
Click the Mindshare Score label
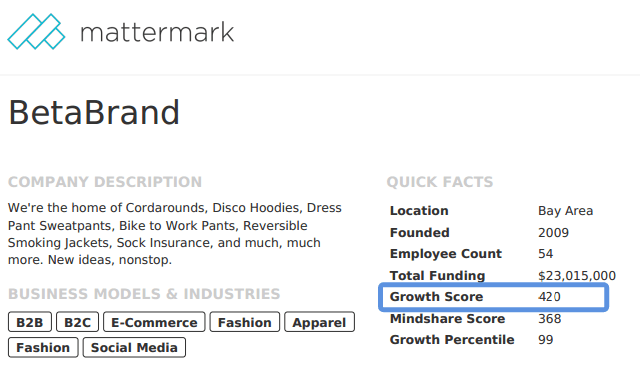click(x=447, y=319)
